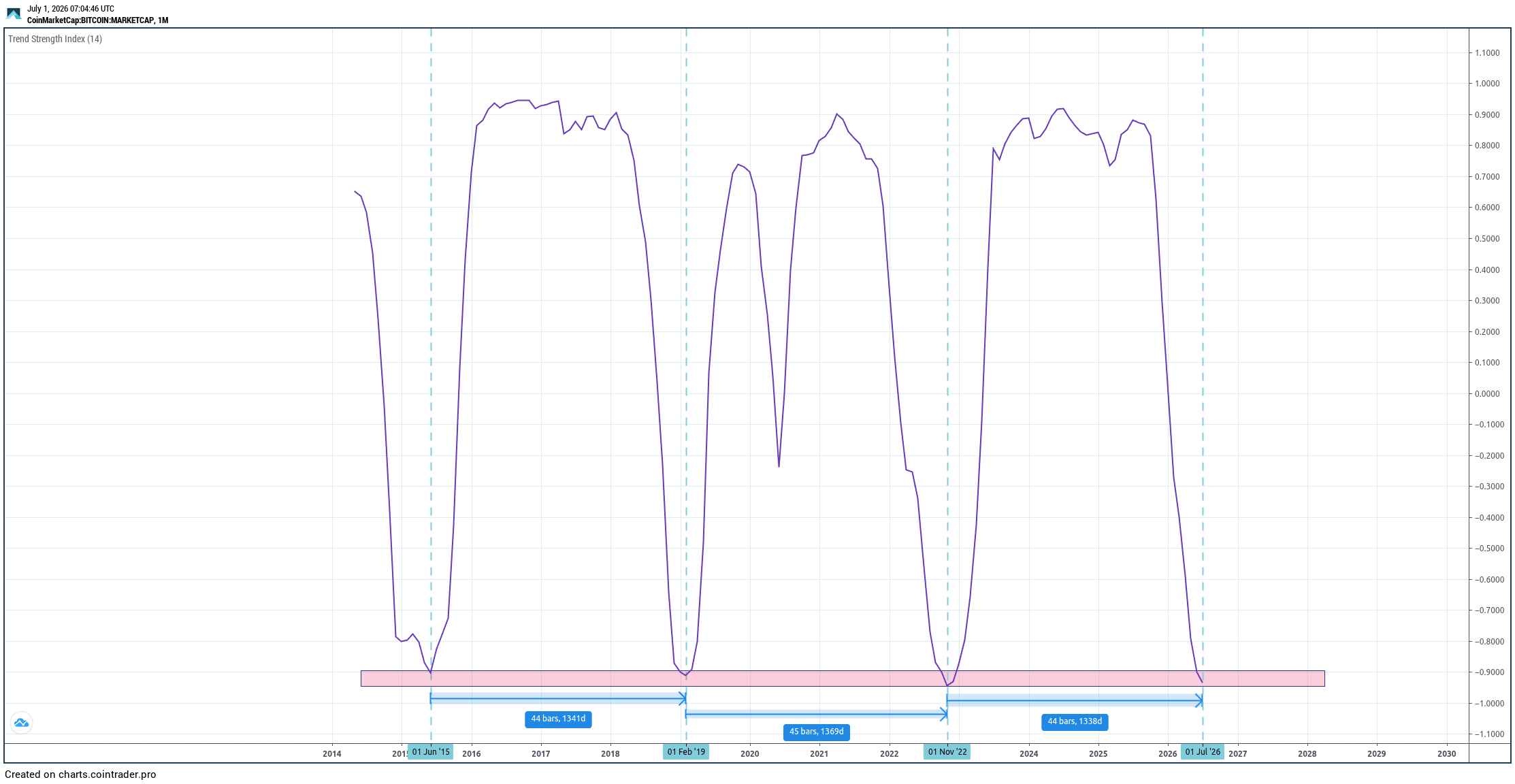
Task: Click the 2016 label on the time axis
Action: click(472, 754)
